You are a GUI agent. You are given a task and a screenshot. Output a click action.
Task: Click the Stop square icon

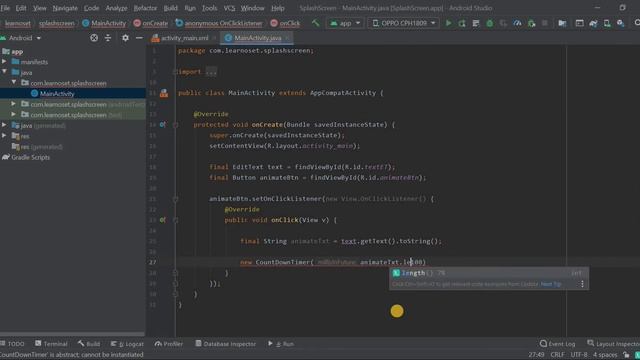pos(544,23)
